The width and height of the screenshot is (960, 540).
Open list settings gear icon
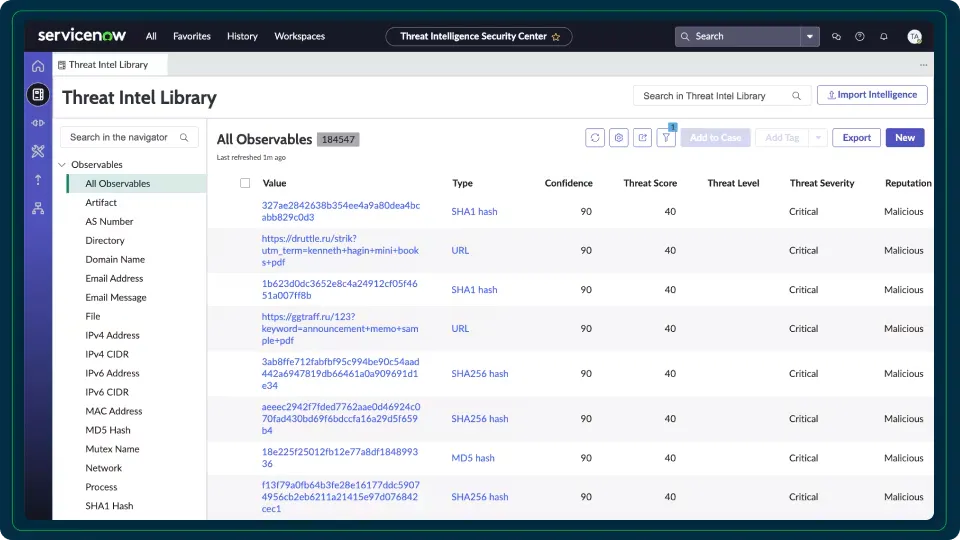pos(618,138)
